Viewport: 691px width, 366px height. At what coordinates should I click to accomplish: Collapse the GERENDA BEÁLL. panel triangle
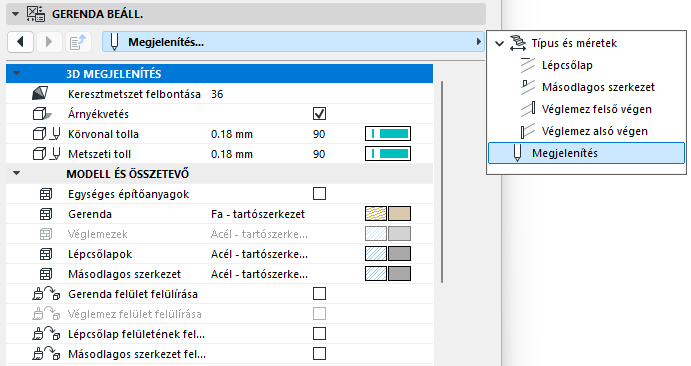(x=15, y=14)
